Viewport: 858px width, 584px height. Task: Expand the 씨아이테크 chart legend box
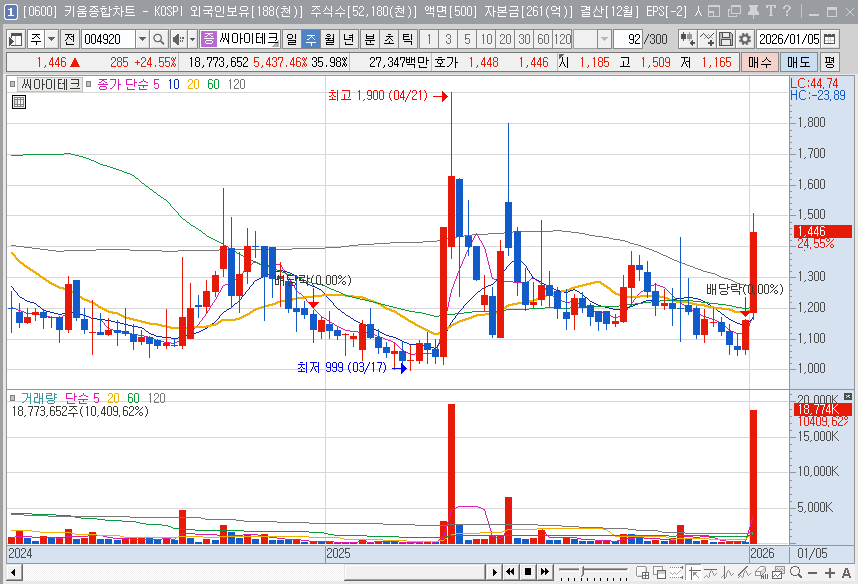(x=50, y=84)
